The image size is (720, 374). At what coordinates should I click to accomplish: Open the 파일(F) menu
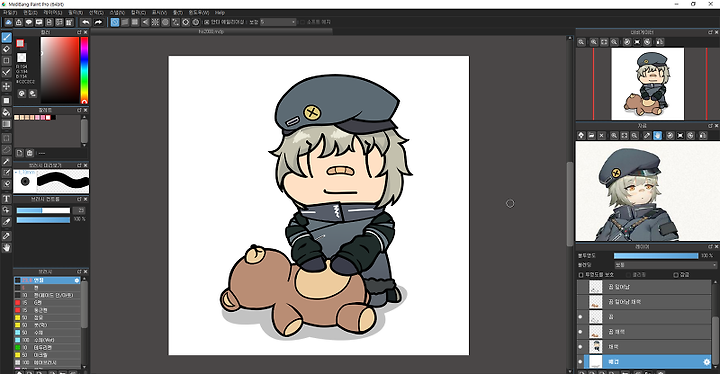10,13
